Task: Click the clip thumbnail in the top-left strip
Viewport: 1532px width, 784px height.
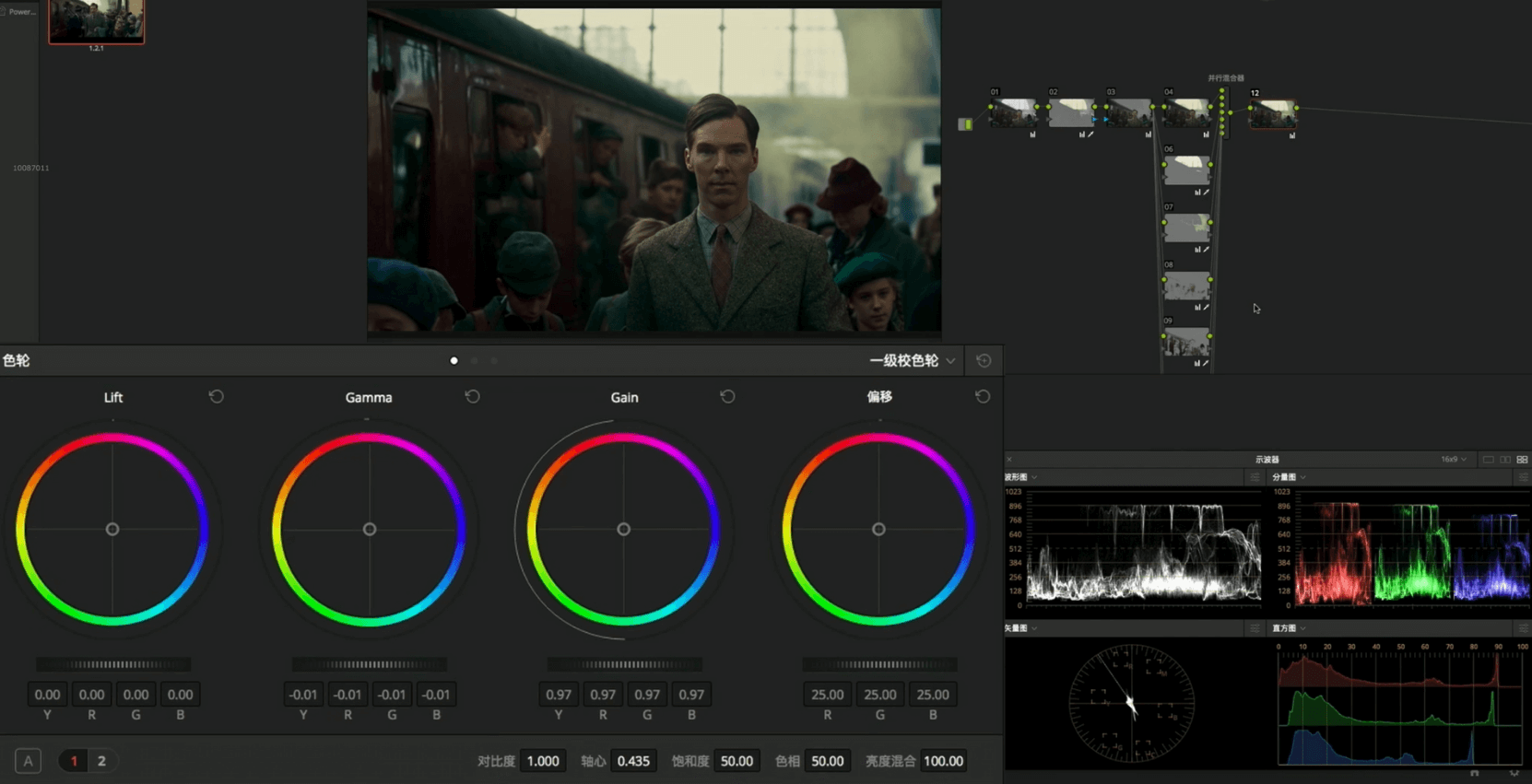Action: tap(97, 21)
